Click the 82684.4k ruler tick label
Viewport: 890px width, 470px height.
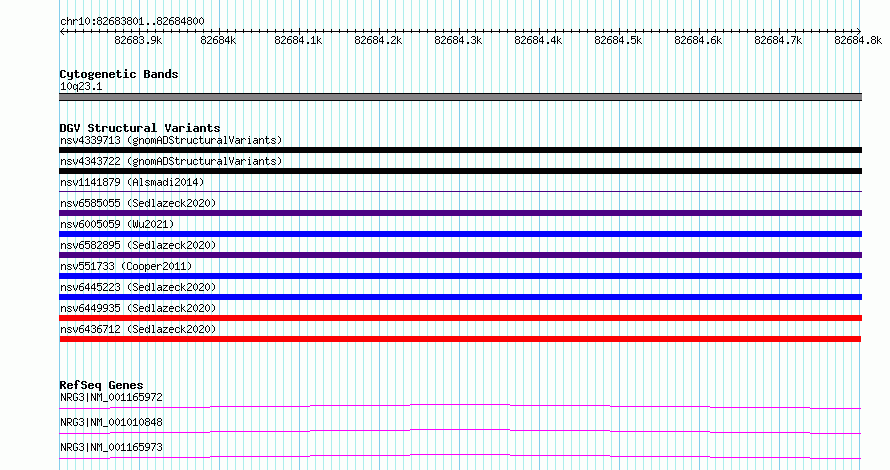point(538,40)
